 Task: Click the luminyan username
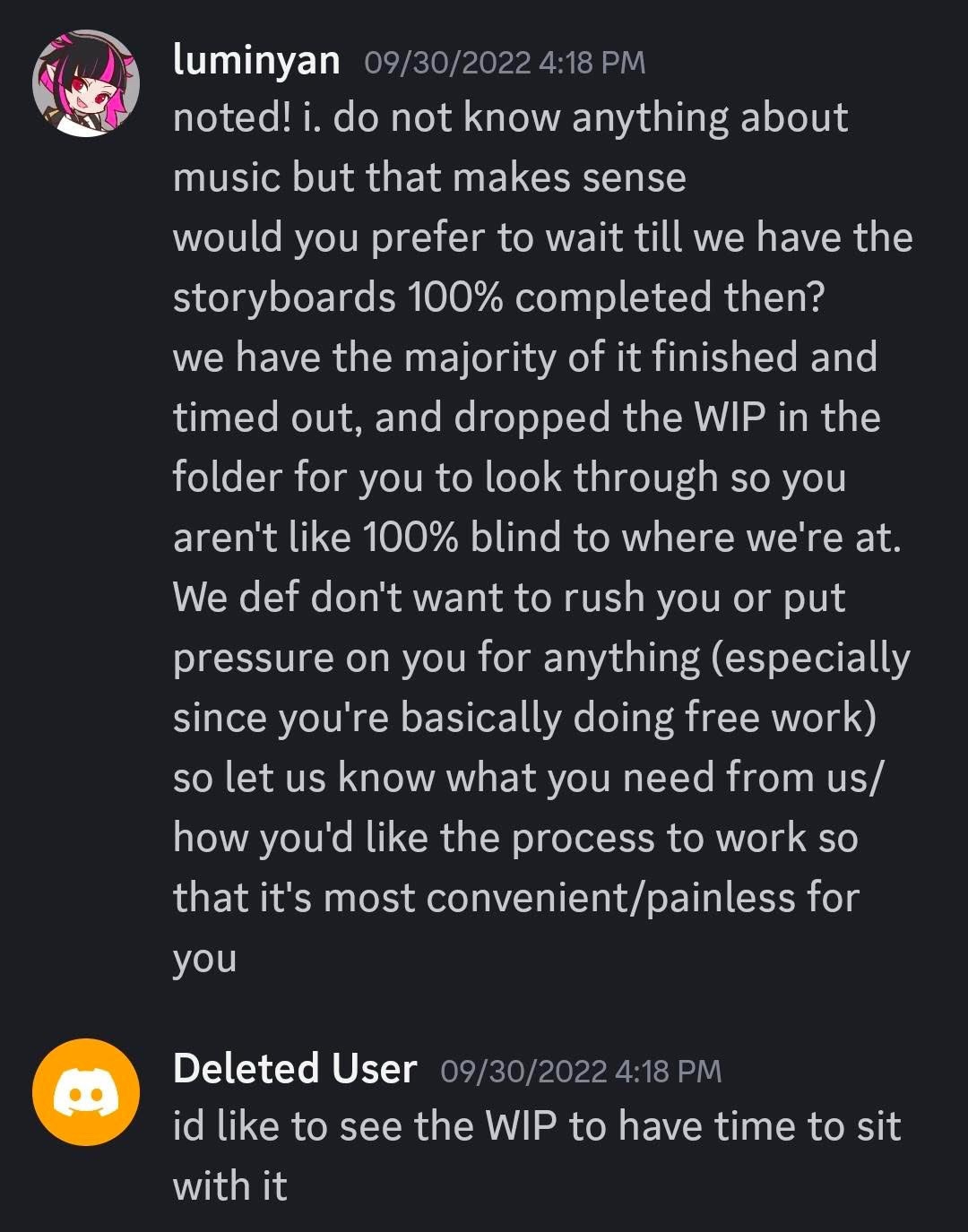tap(256, 60)
